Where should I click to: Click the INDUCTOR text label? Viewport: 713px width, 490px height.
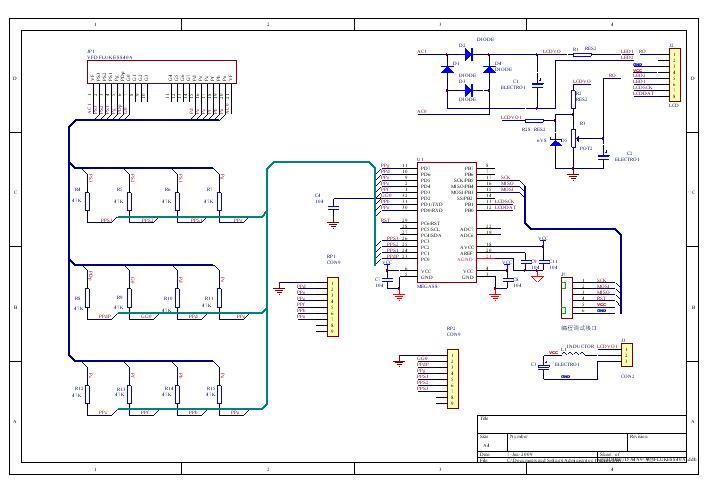(x=580, y=346)
